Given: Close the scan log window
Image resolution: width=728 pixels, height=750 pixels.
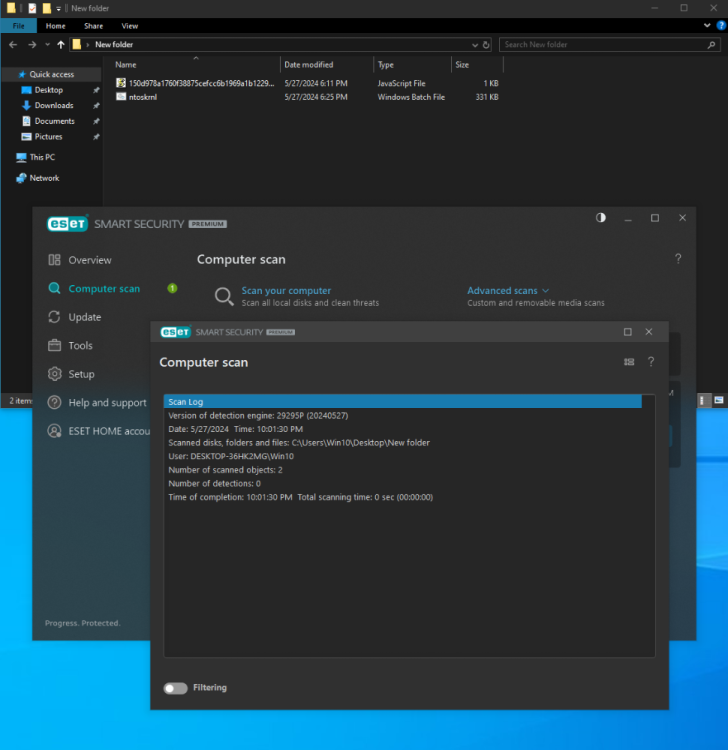Looking at the screenshot, I should pos(649,332).
